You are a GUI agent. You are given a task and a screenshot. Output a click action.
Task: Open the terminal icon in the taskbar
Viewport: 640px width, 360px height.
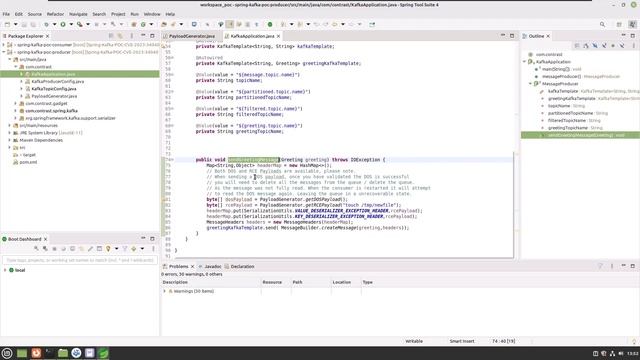click(49, 353)
